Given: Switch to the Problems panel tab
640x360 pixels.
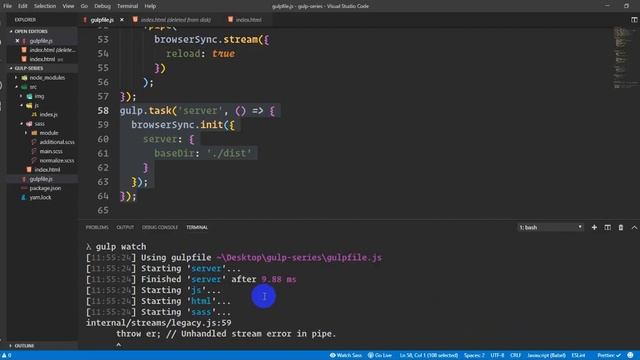Looking at the screenshot, I should point(97,227).
